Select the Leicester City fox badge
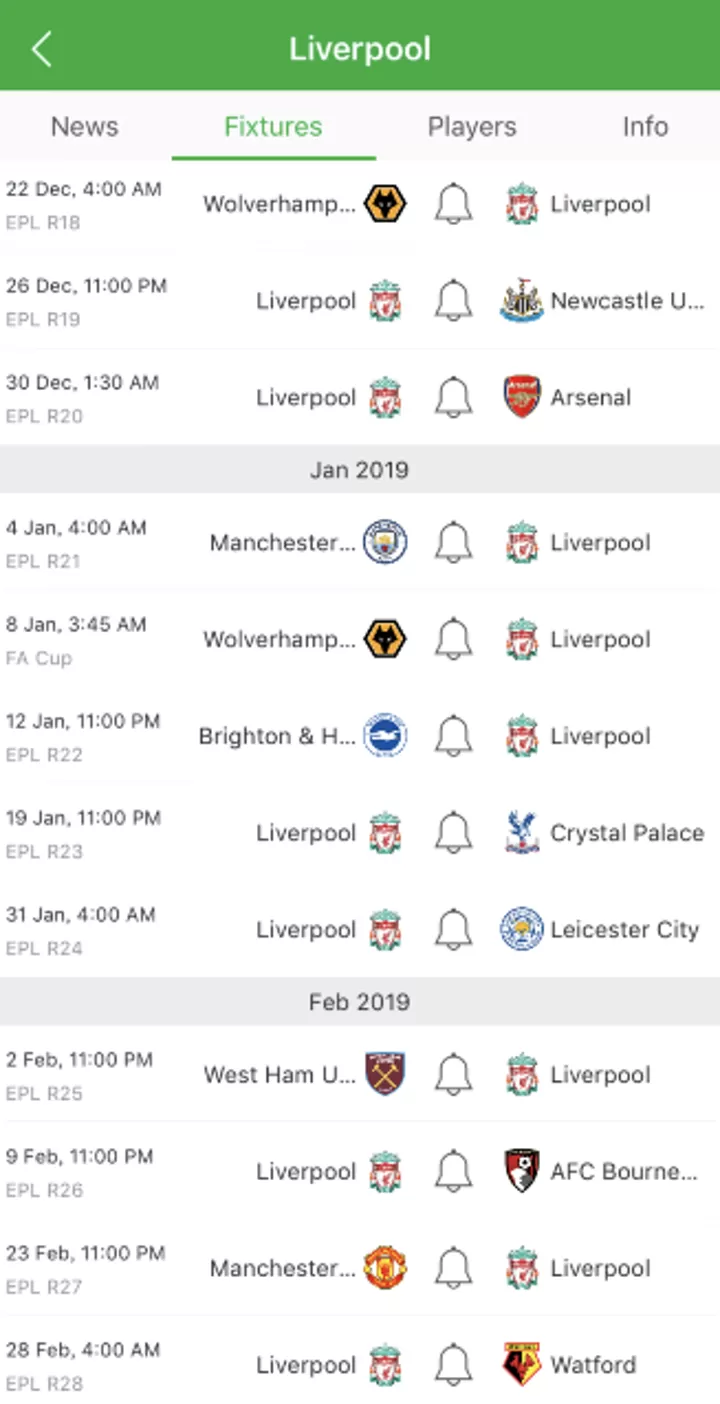Image resolution: width=720 pixels, height=1404 pixels. 522,929
